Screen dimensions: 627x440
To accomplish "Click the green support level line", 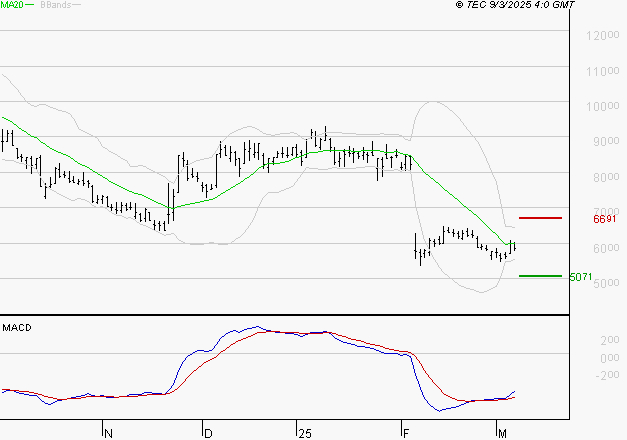I will 540,276.
